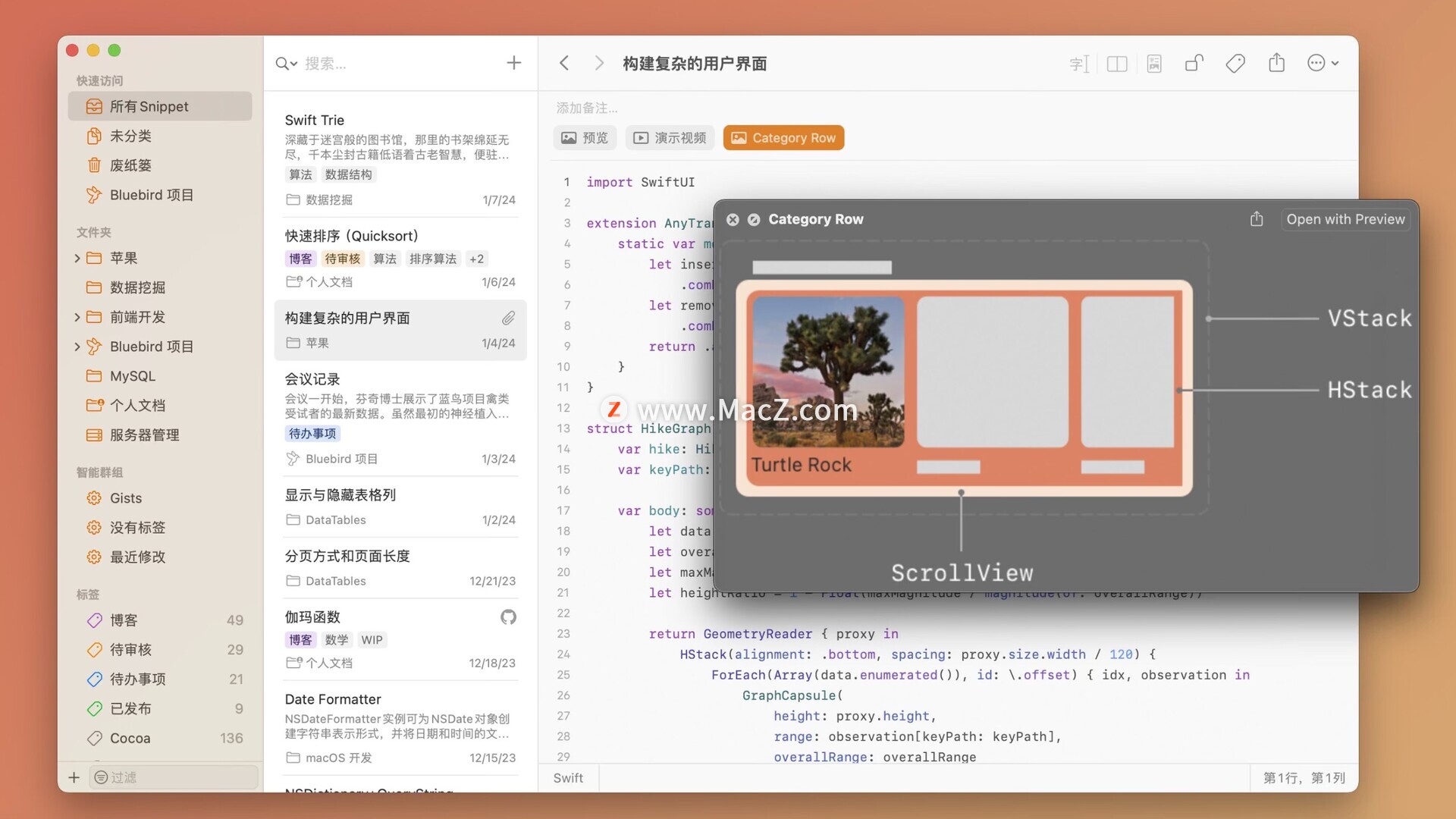Select the Category Row attachment tab
The image size is (1456, 819).
point(783,138)
